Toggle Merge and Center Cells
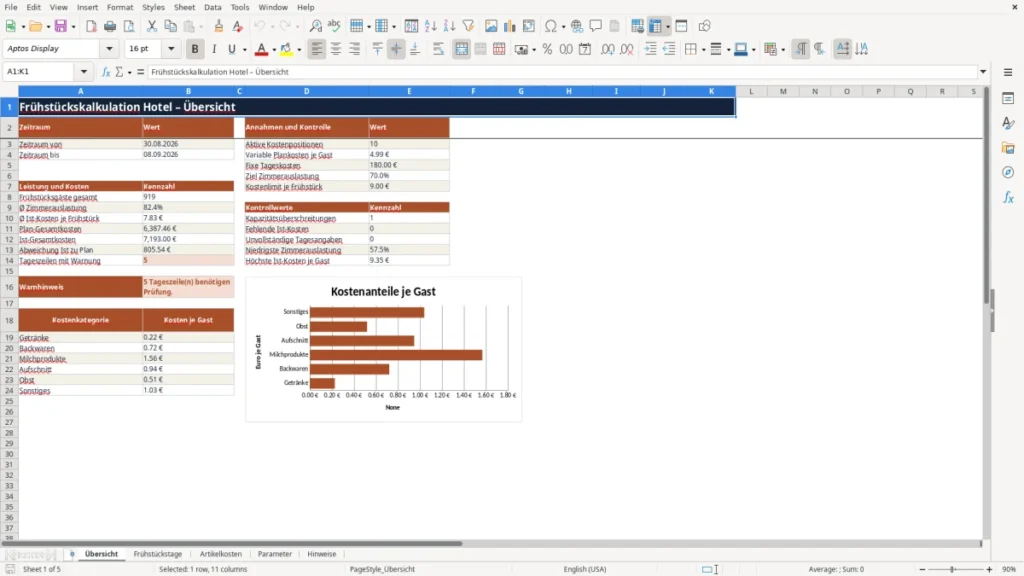The width and height of the screenshot is (1024, 576). pos(461,49)
